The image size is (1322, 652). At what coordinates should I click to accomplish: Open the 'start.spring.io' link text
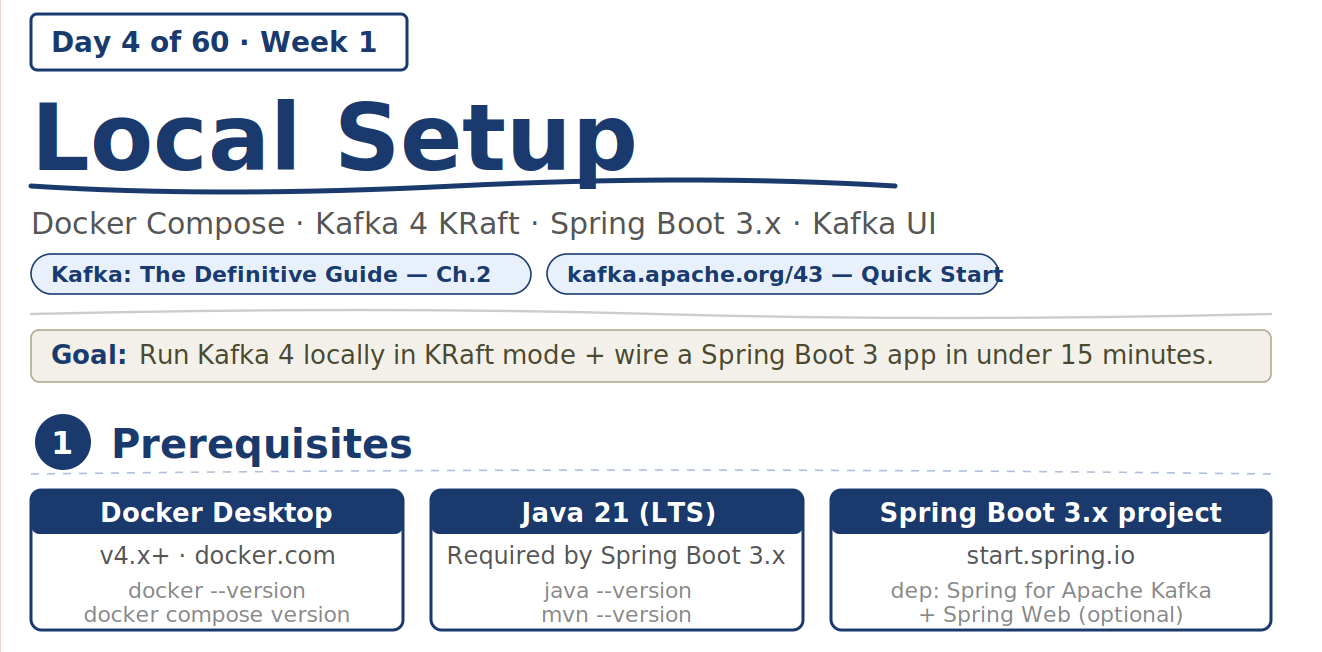(x=1051, y=556)
